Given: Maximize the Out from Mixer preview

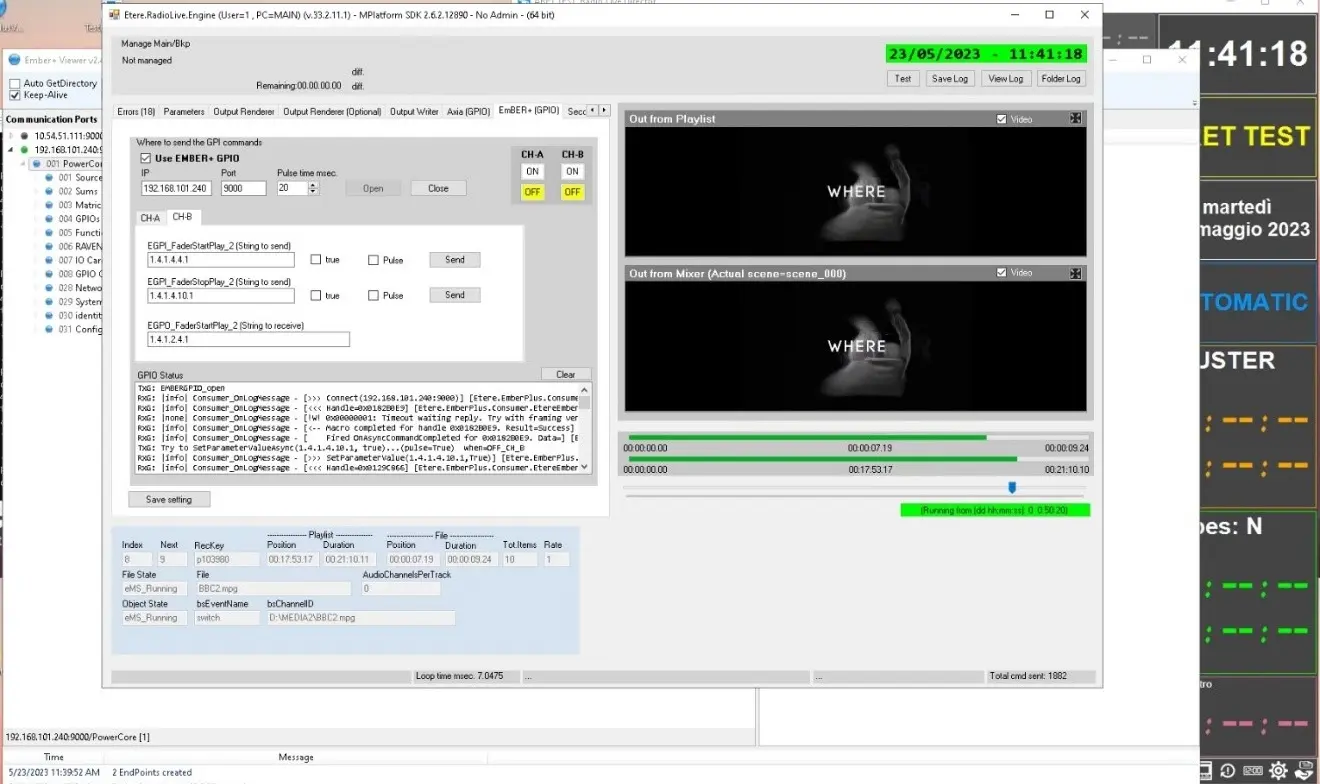Looking at the screenshot, I should tap(1075, 273).
